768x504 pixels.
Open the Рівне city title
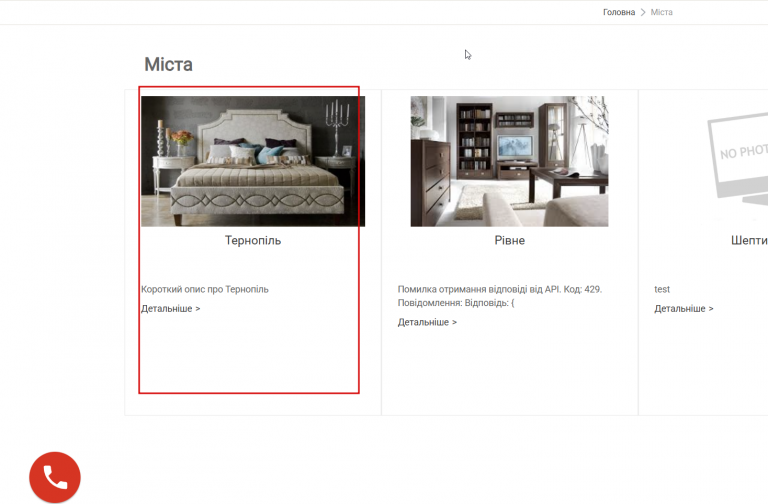509,240
